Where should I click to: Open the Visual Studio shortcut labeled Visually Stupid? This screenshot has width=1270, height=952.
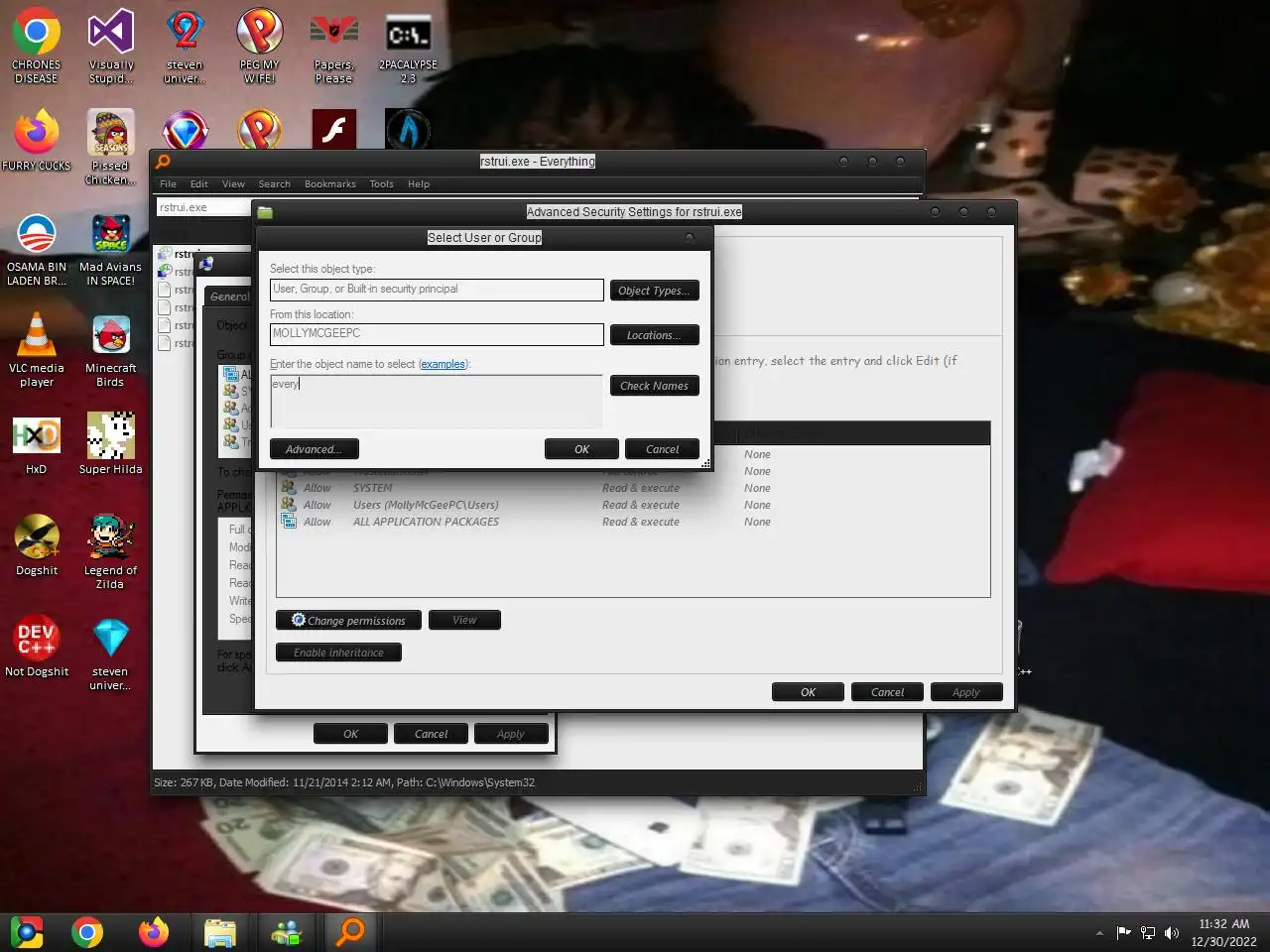(x=111, y=47)
